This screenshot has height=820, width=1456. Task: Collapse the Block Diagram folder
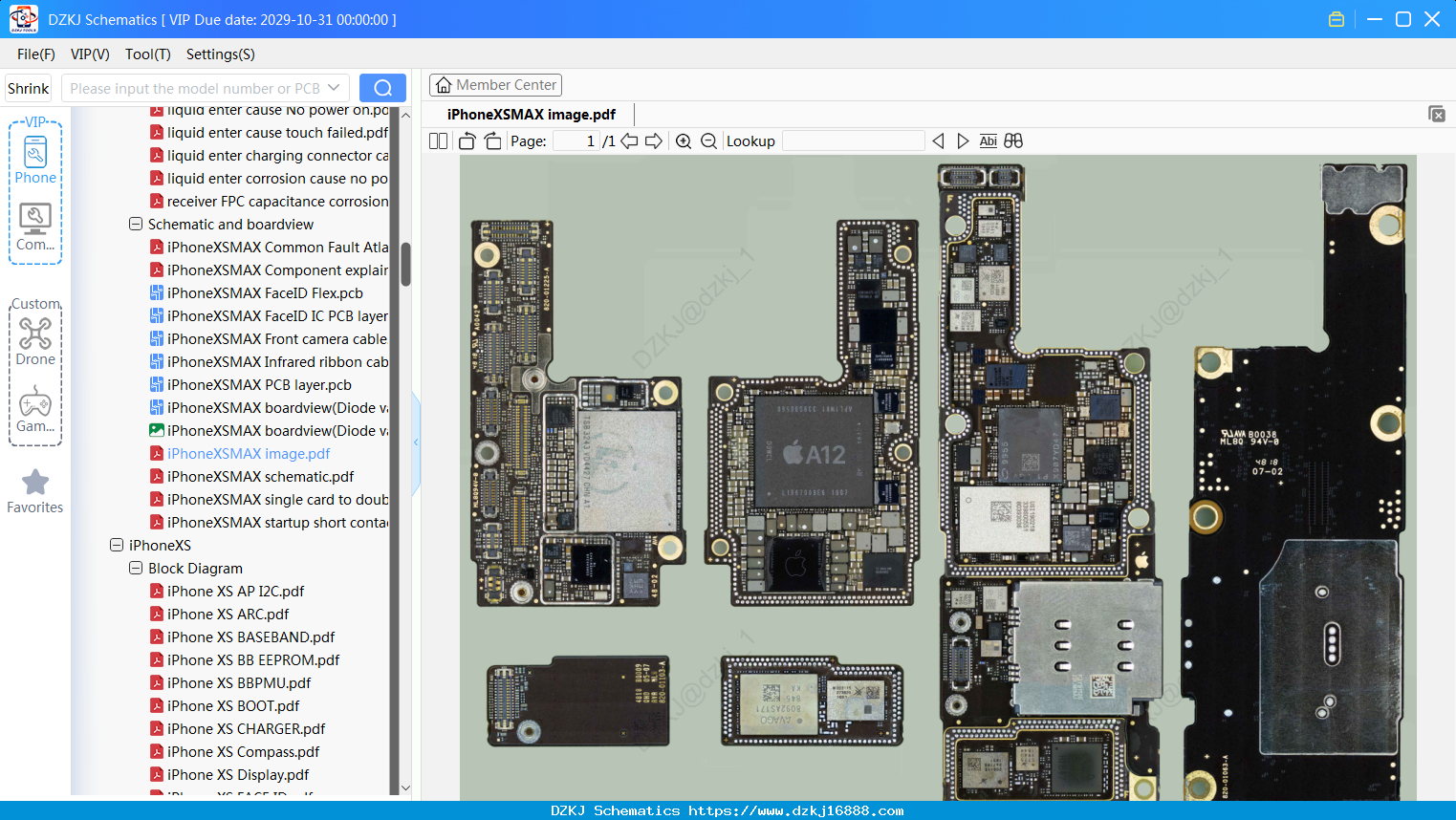(136, 569)
